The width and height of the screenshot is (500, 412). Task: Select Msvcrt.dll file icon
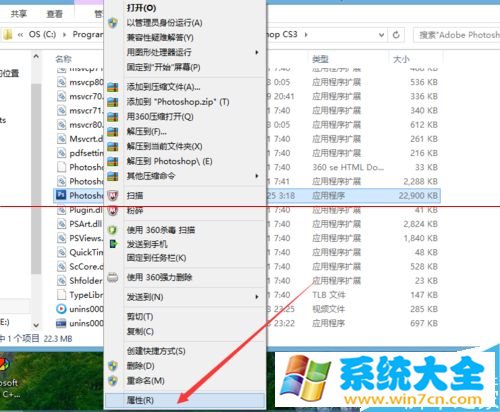pos(61,139)
